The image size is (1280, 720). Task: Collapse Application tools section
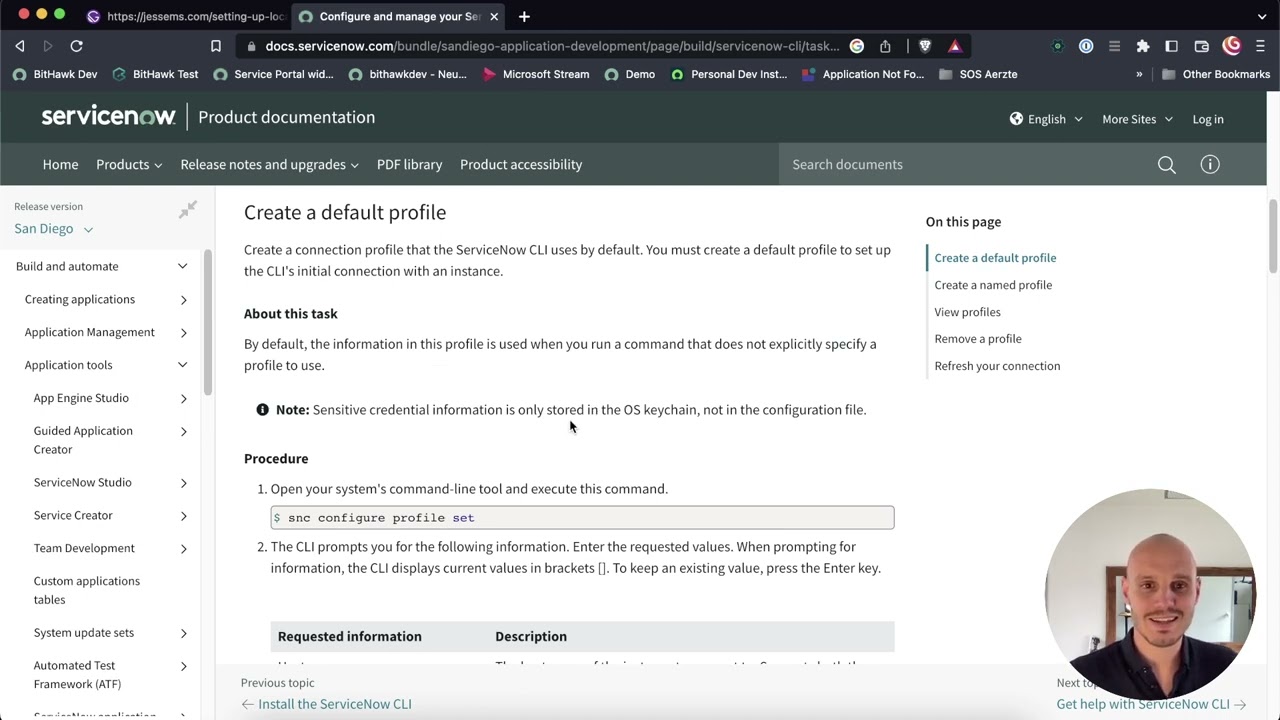pos(182,365)
